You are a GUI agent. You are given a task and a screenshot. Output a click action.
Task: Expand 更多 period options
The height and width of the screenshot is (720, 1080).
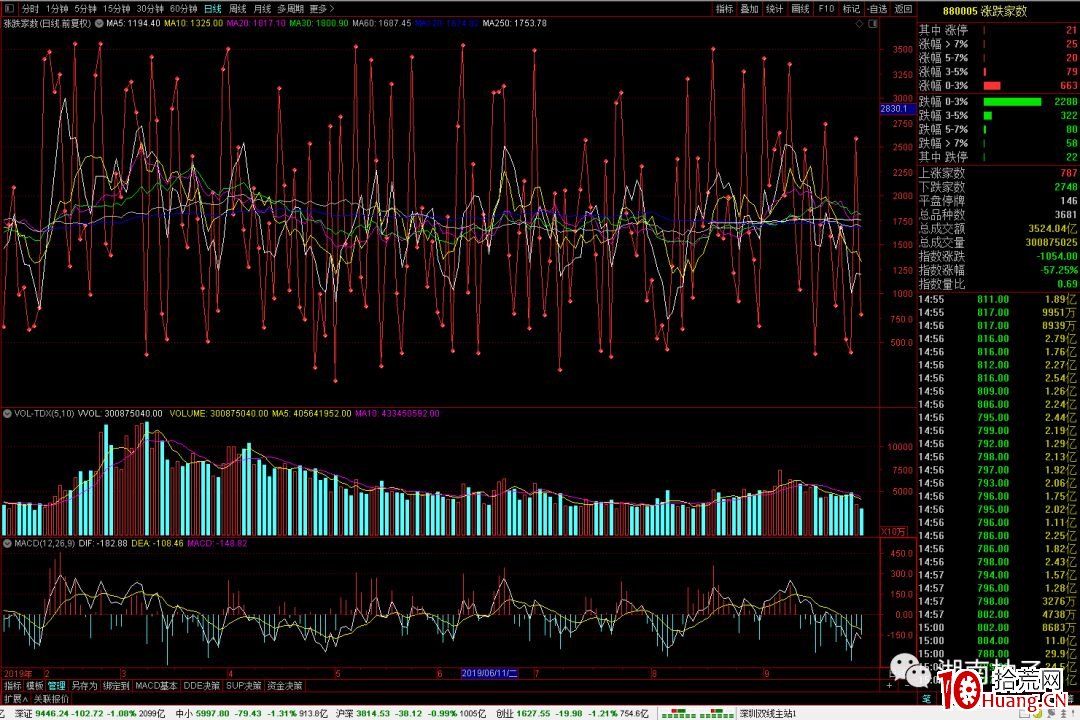click(x=322, y=8)
